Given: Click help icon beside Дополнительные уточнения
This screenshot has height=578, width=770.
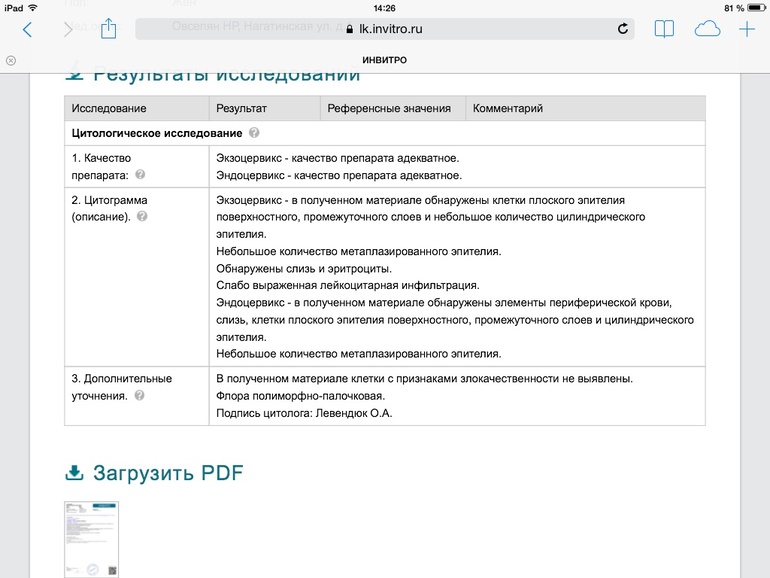Looking at the screenshot, I should tap(139, 396).
